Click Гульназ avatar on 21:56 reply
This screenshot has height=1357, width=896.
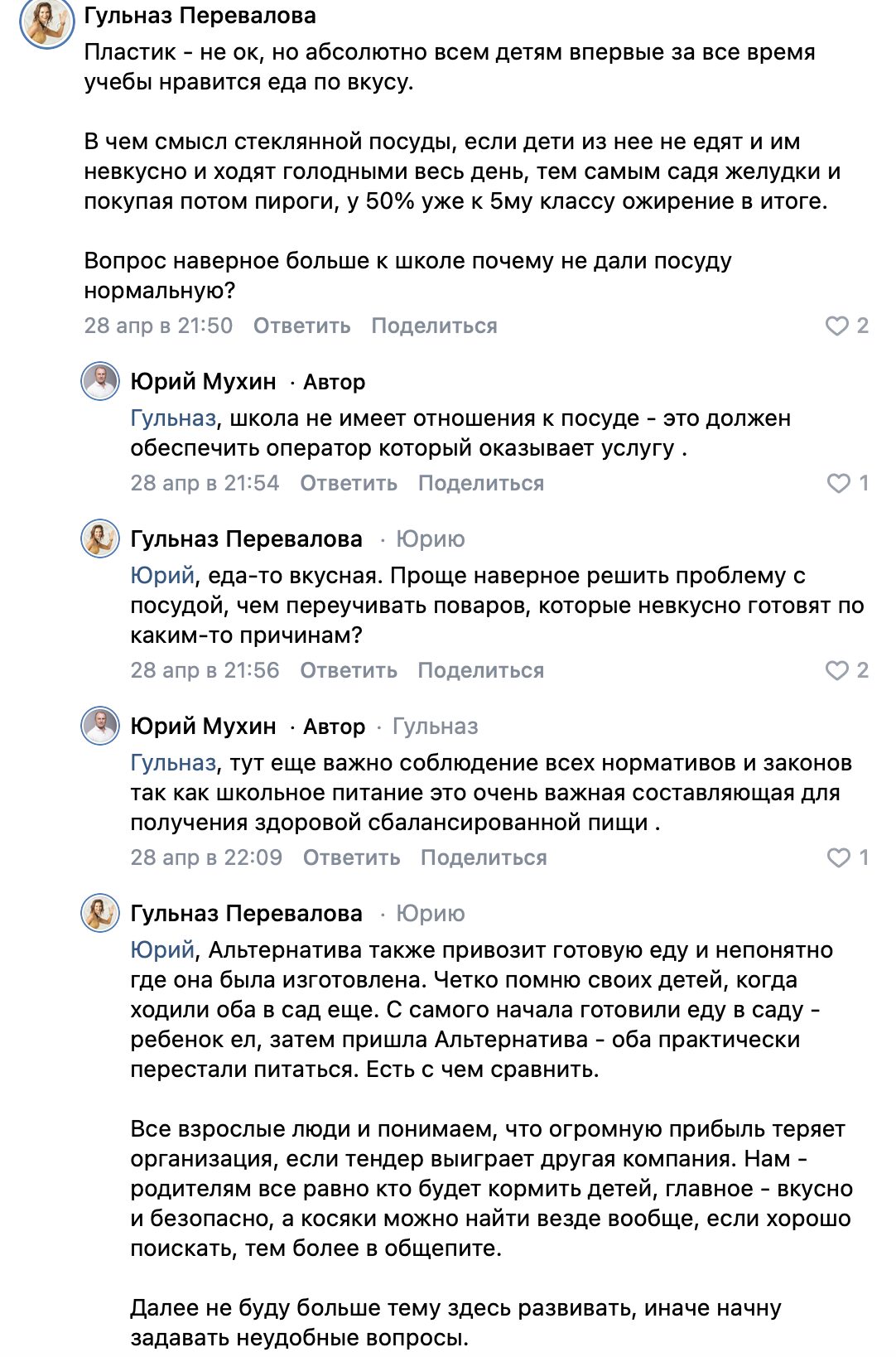click(x=100, y=539)
